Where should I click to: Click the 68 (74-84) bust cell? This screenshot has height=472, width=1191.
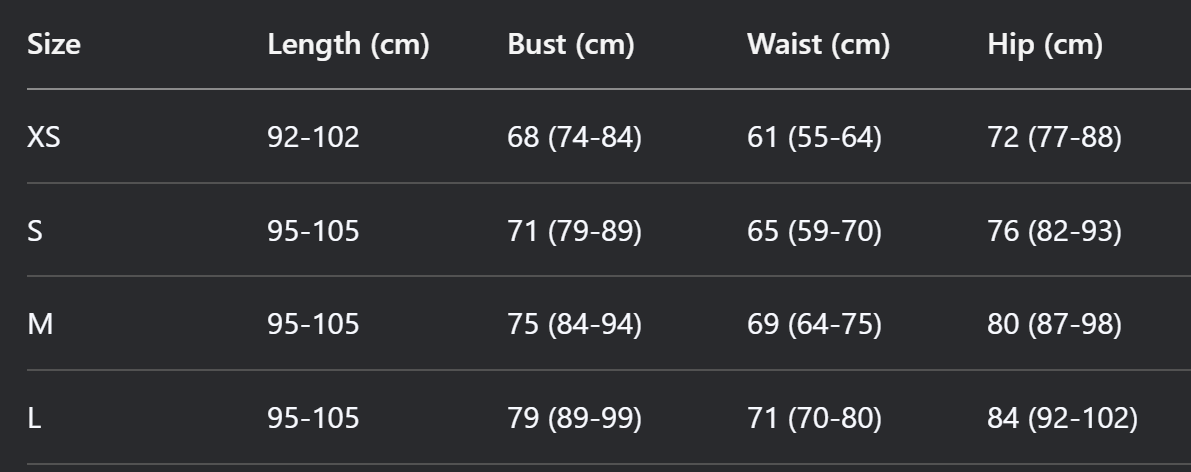coord(575,138)
